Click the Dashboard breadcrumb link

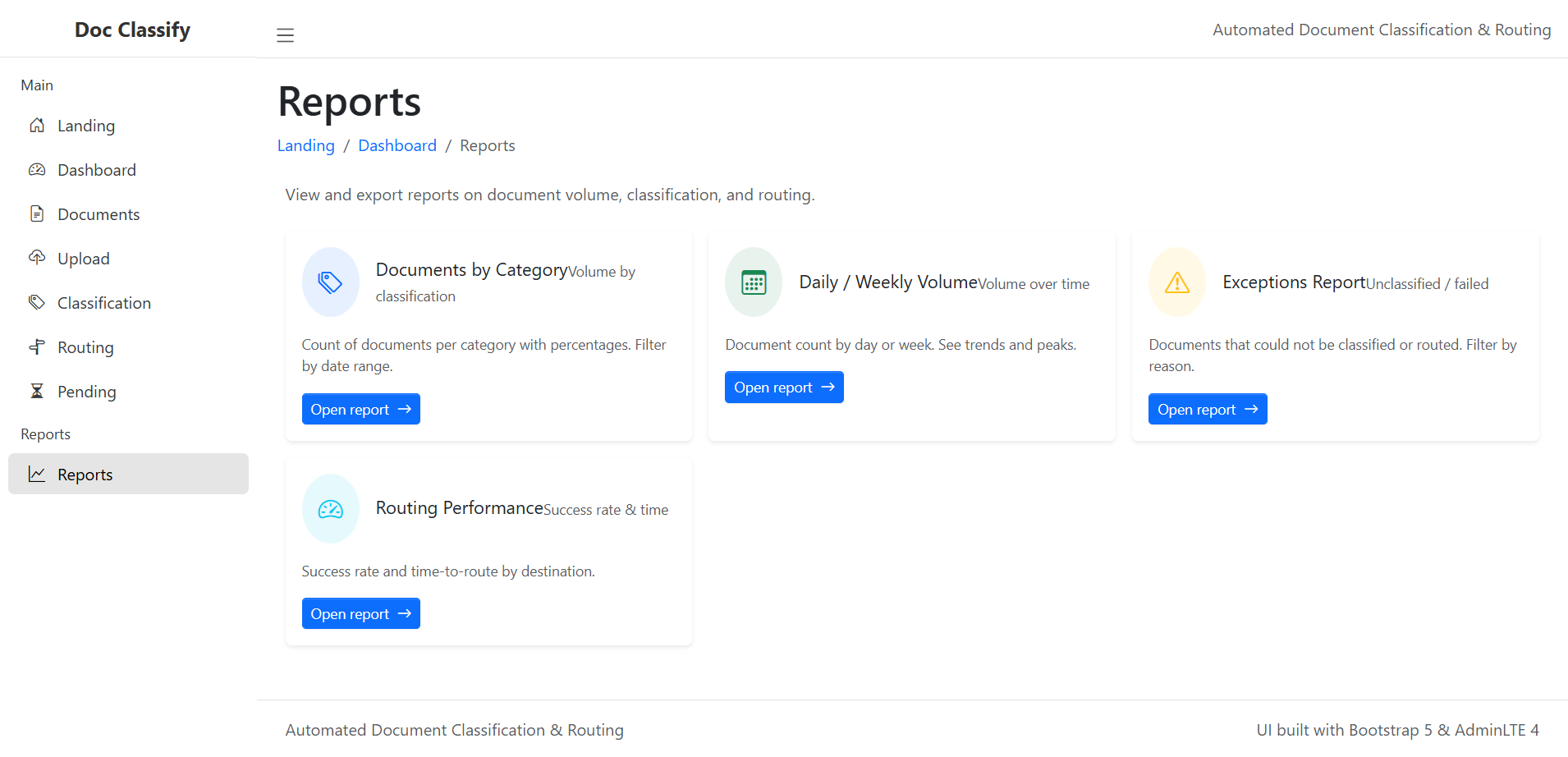tap(397, 145)
